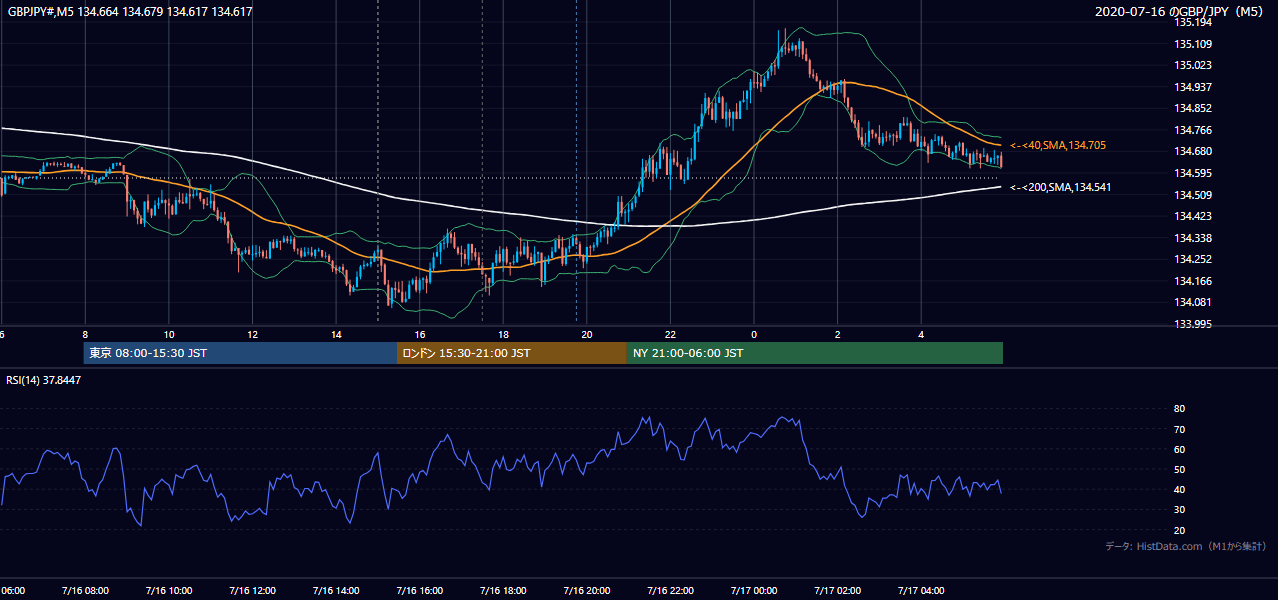Click the 134.937 price axis label

[x=1193, y=87]
